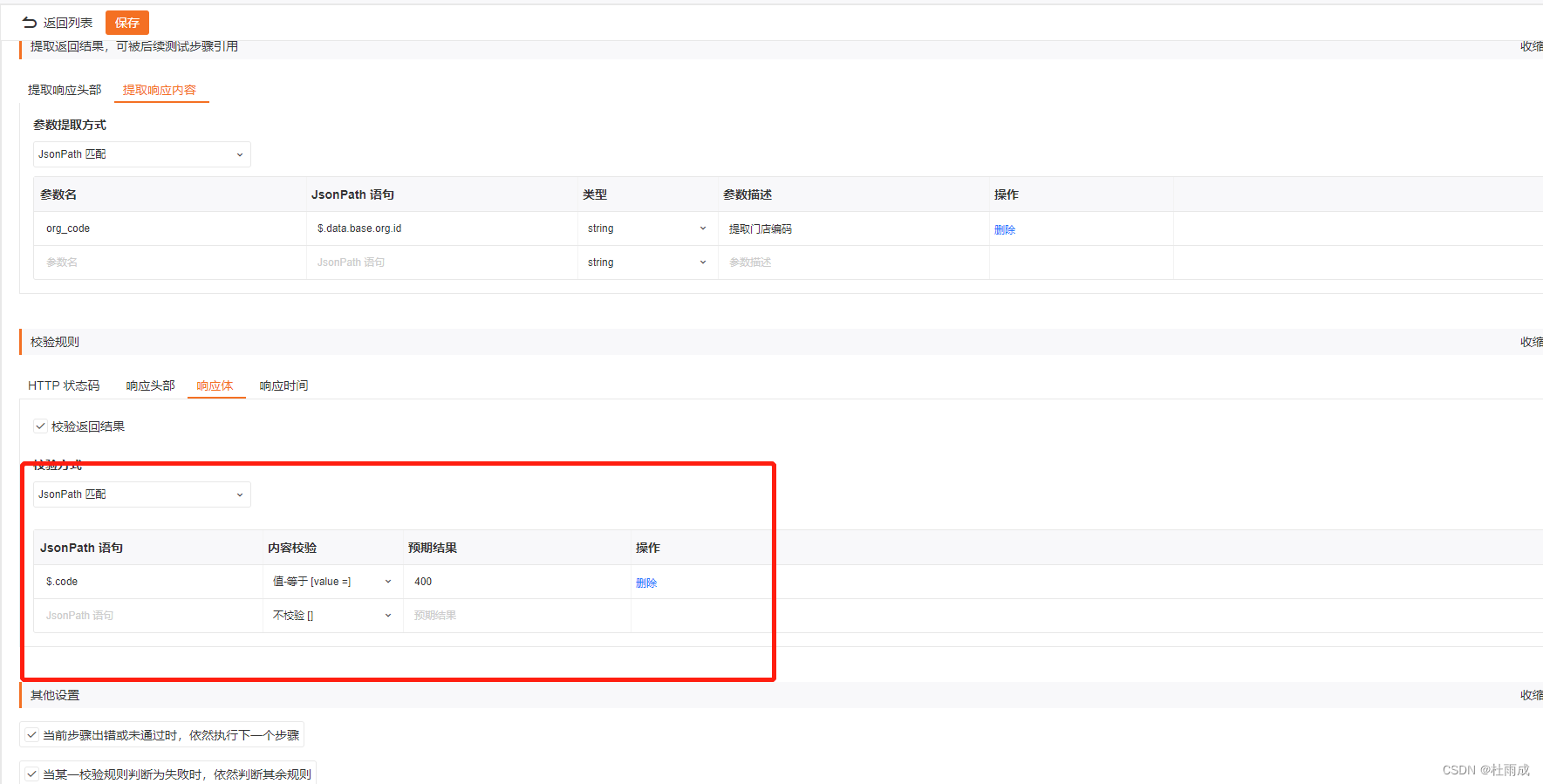Click the 返回列表 link text
Image resolution: width=1543 pixels, height=784 pixels.
click(68, 23)
